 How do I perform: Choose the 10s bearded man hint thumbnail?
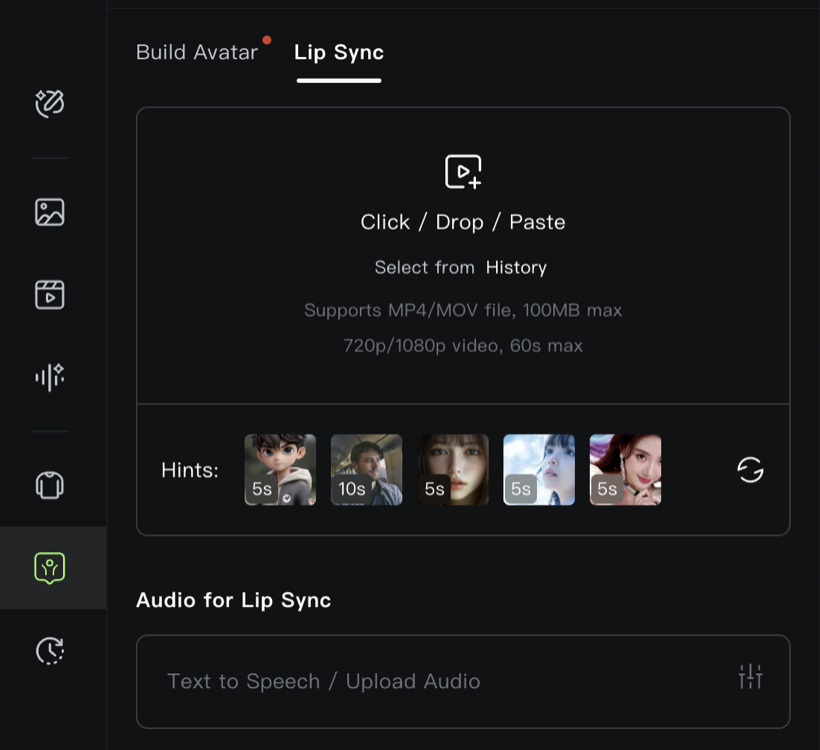tap(366, 469)
